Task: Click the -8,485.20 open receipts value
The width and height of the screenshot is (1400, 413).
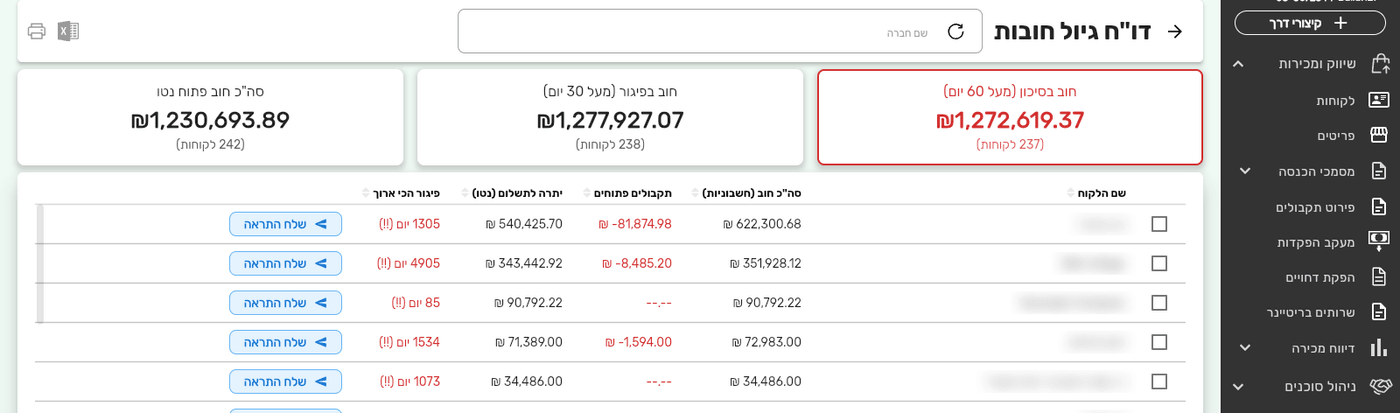Action: tap(637, 263)
